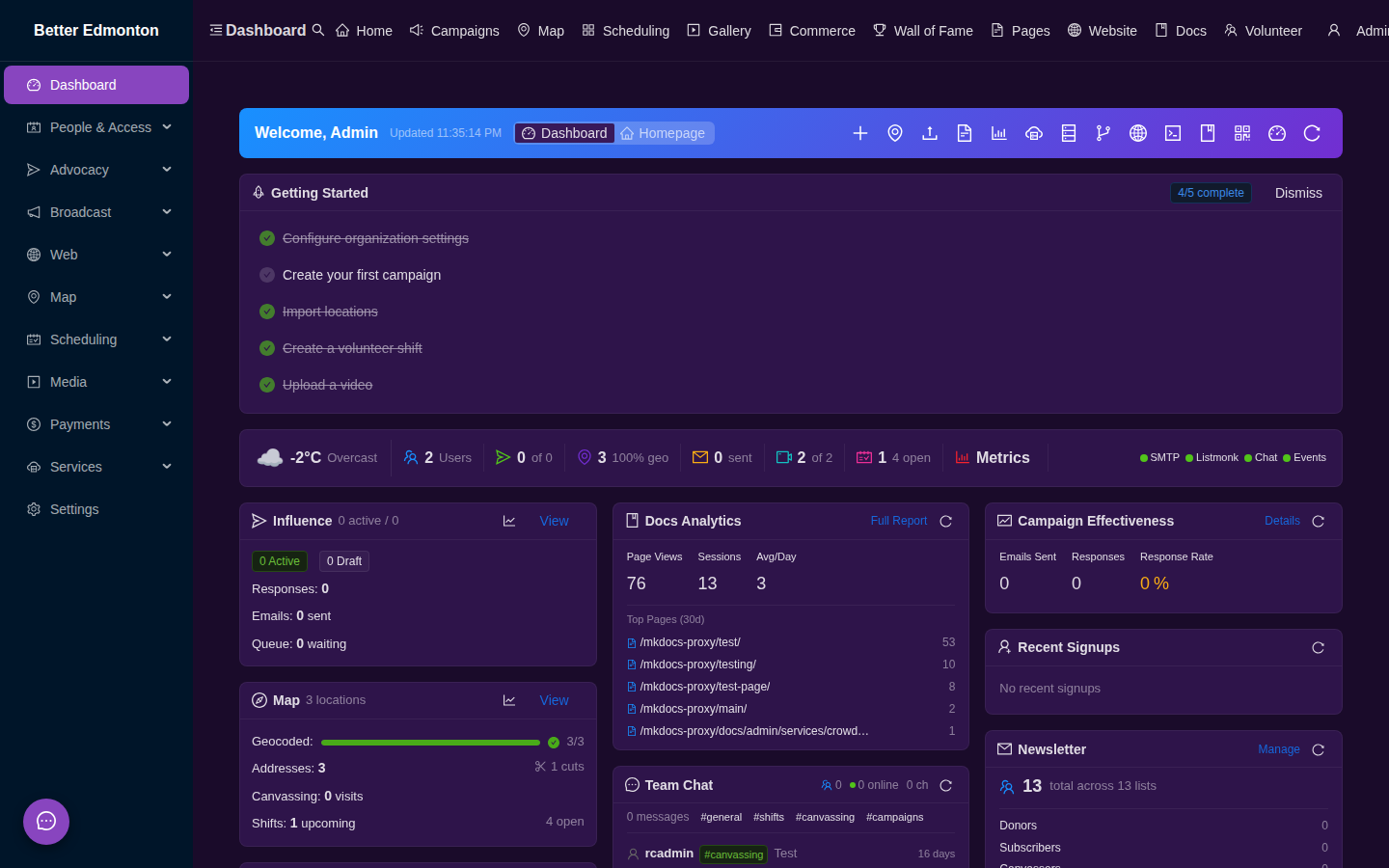This screenshot has height=868, width=1389.
Task: Open the QR code icon in welcome bar
Action: click(1242, 133)
